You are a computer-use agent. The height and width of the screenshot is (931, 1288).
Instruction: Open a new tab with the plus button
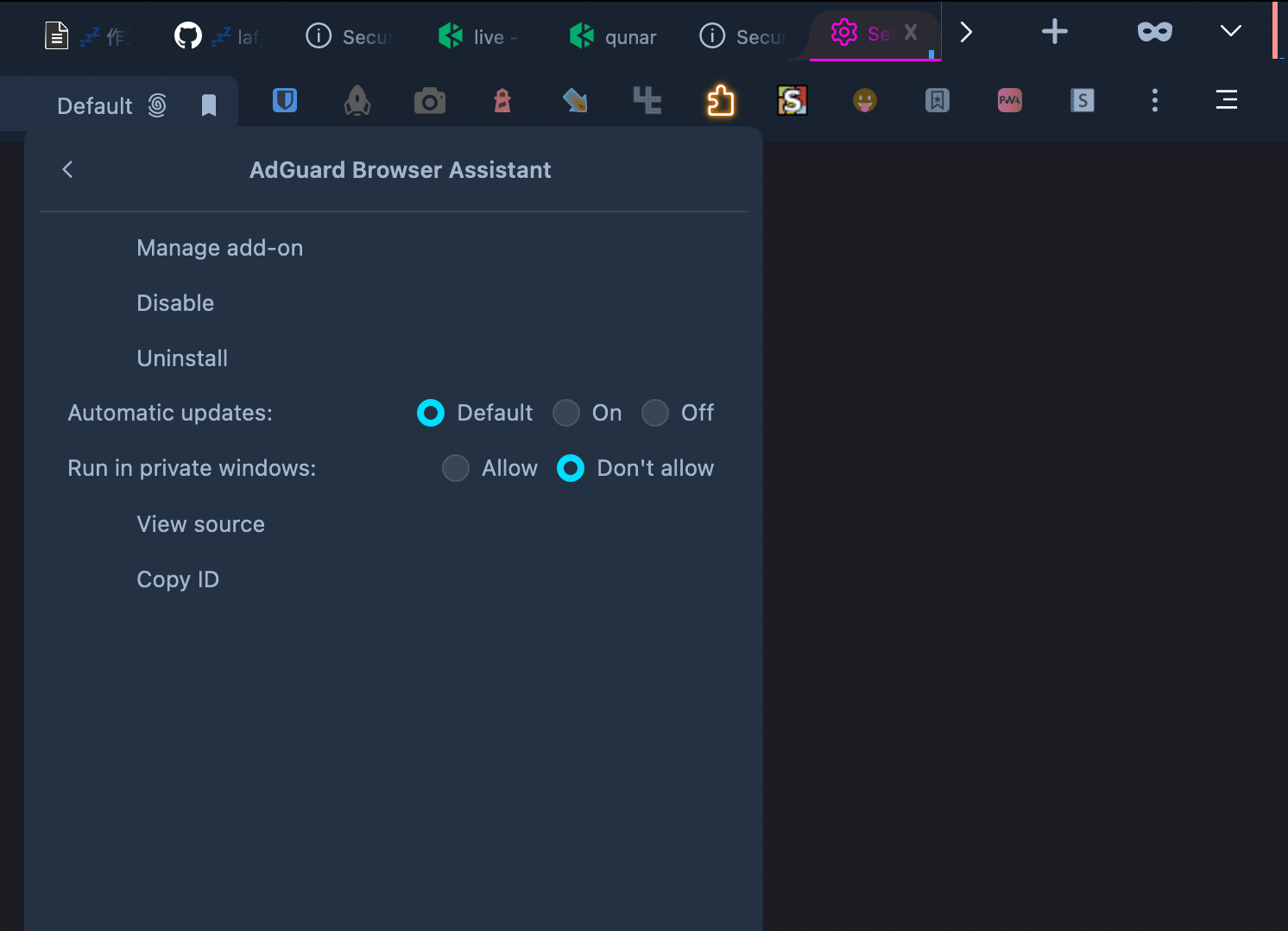(x=1054, y=31)
